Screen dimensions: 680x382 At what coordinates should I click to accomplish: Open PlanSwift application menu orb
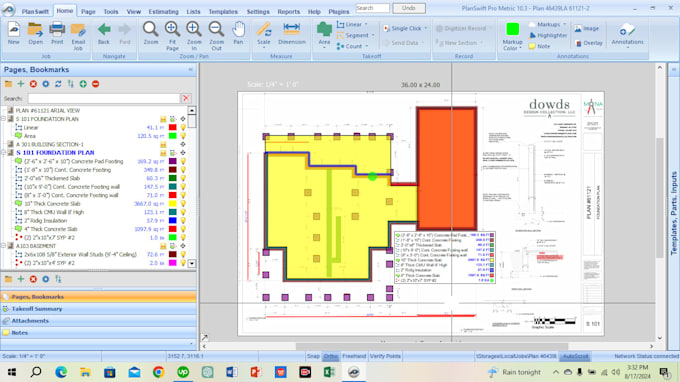point(8,9)
